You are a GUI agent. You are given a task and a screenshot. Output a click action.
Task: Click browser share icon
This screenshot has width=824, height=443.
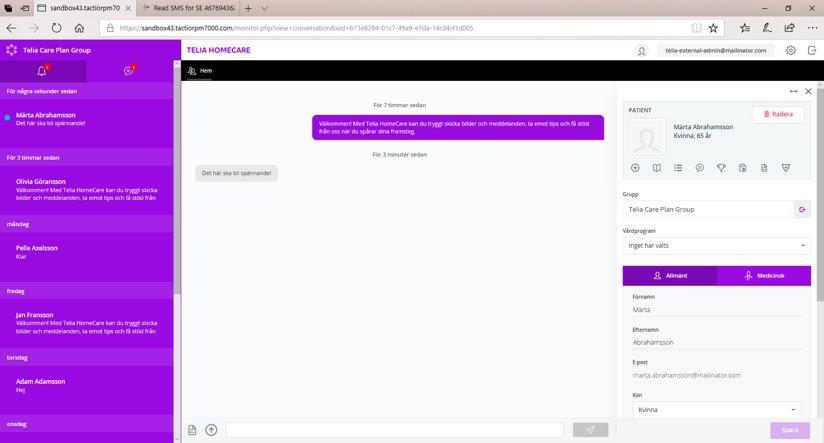pos(789,28)
